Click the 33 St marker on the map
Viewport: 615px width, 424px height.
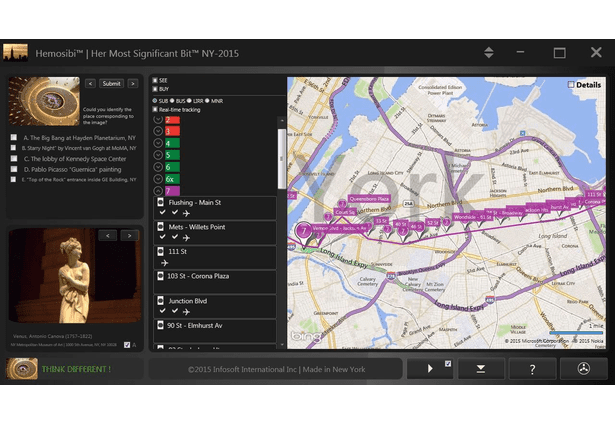[x=380, y=221]
